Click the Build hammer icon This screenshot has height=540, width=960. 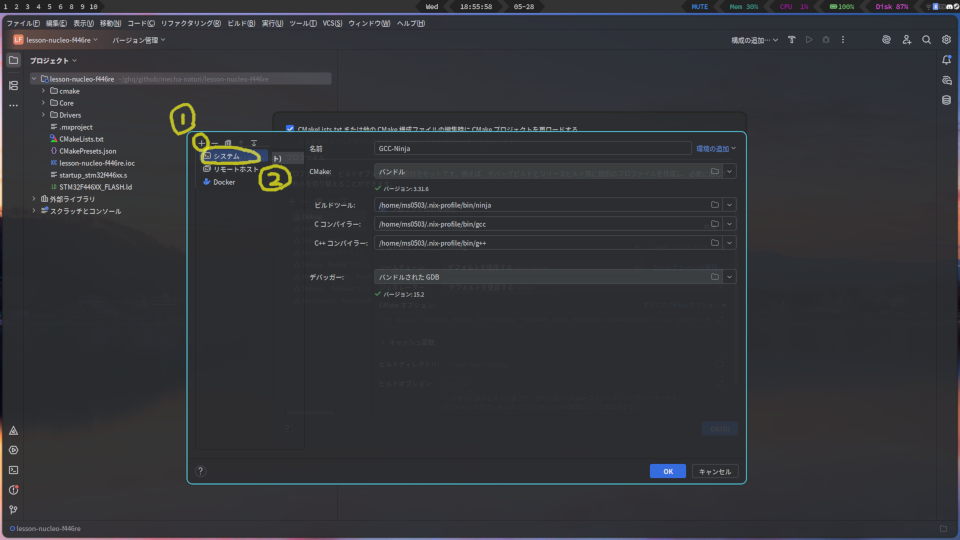[791, 40]
